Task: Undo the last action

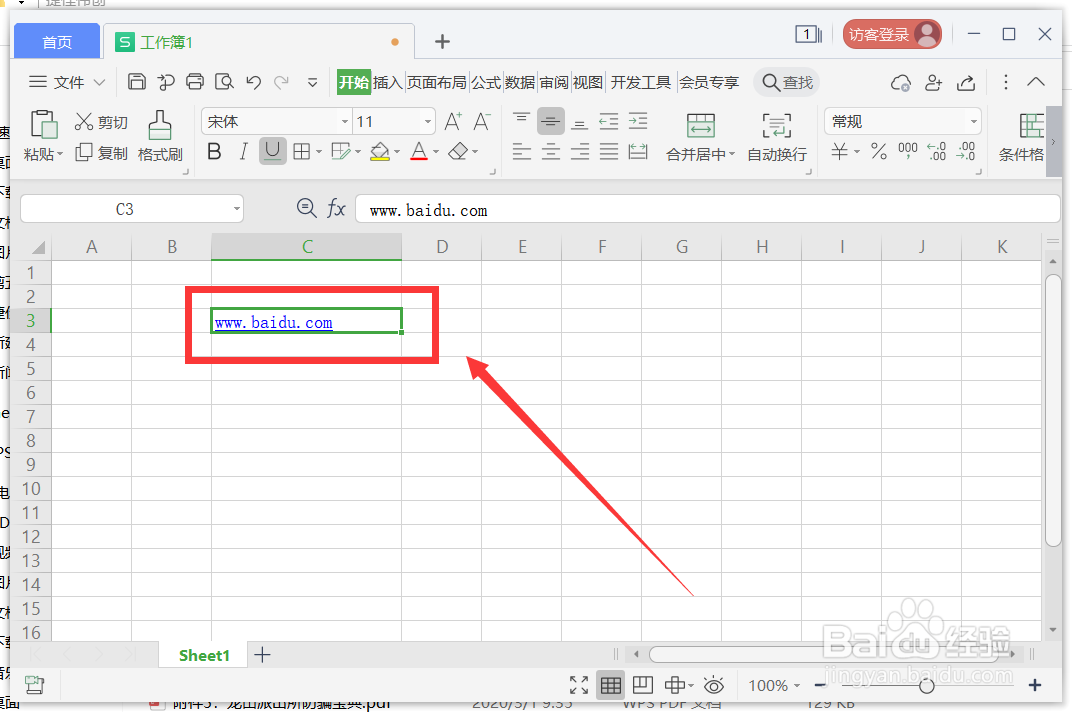Action: click(254, 82)
